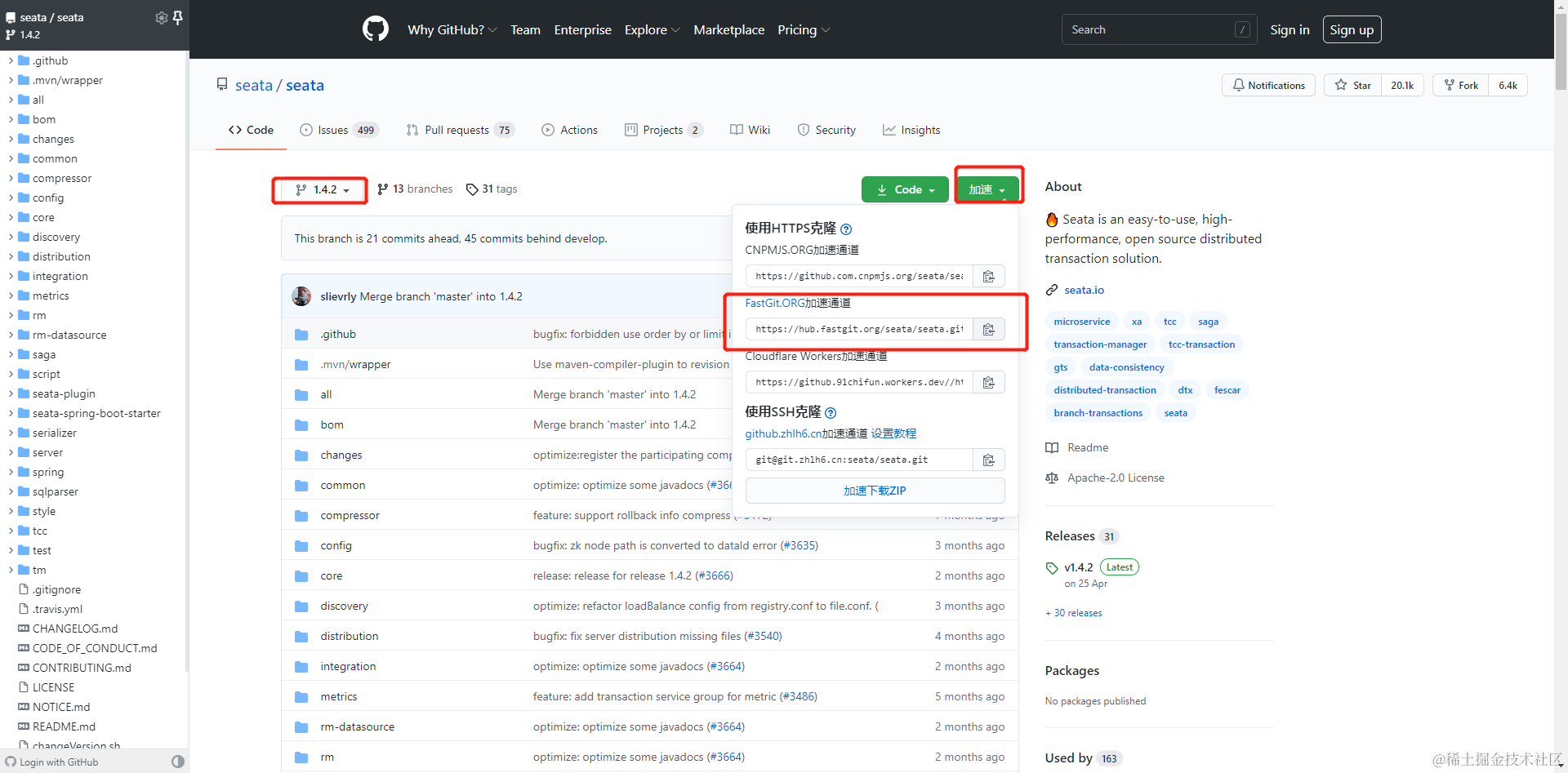Toggle Octotree dark mode half-circle icon
Viewport: 1568px width, 773px height.
(178, 762)
